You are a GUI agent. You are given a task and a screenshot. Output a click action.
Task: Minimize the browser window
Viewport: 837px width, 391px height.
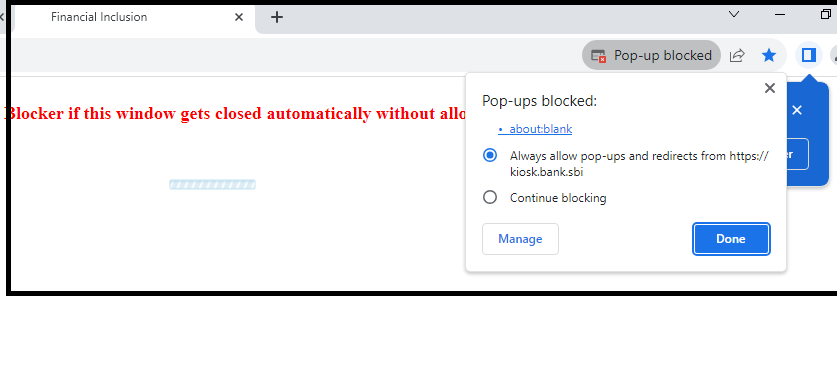point(780,14)
